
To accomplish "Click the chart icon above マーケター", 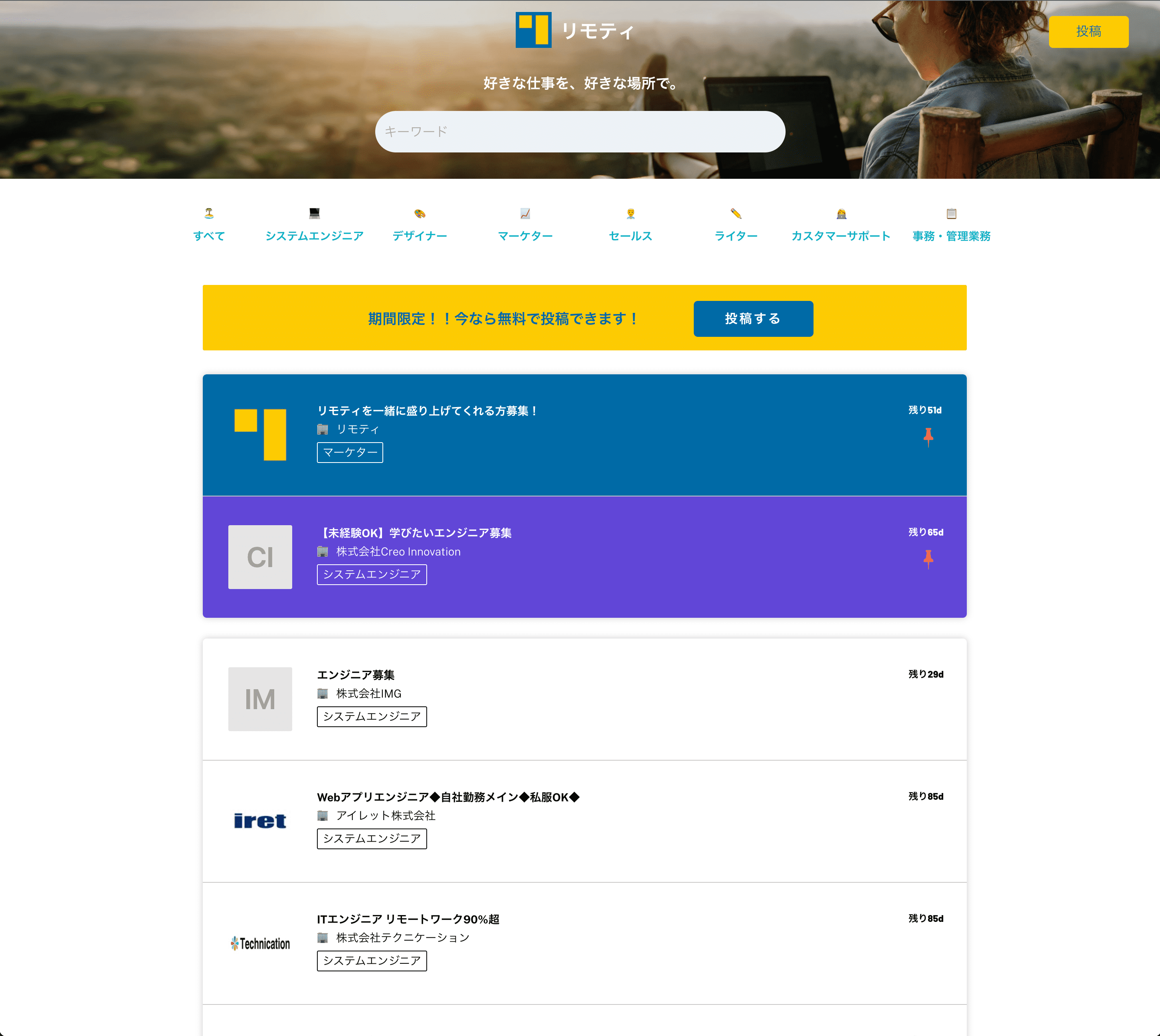I will pyautogui.click(x=525, y=214).
